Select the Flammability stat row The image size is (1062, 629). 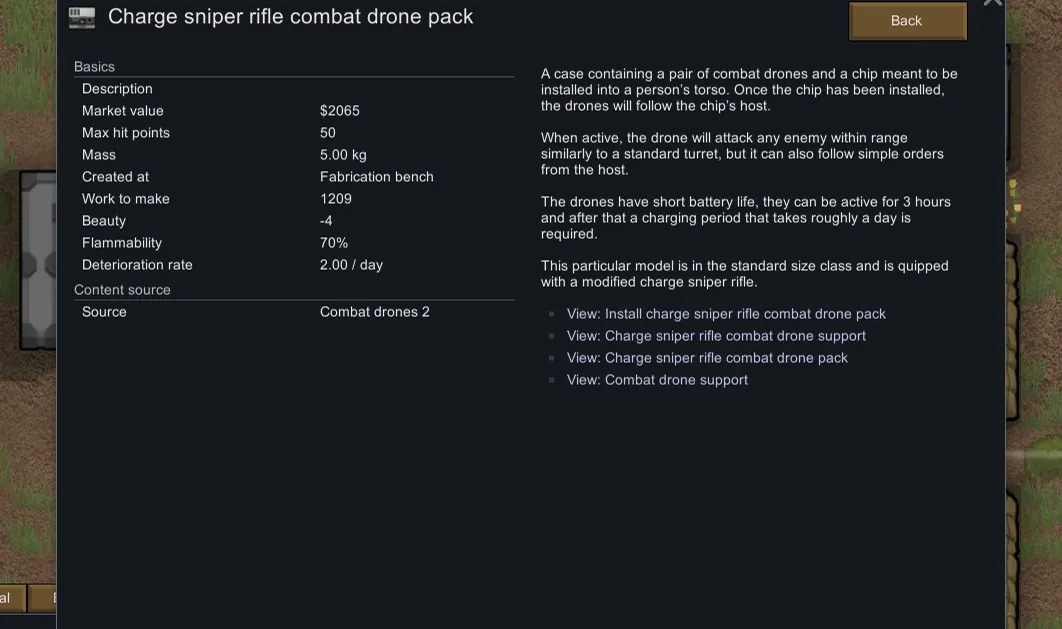(294, 243)
